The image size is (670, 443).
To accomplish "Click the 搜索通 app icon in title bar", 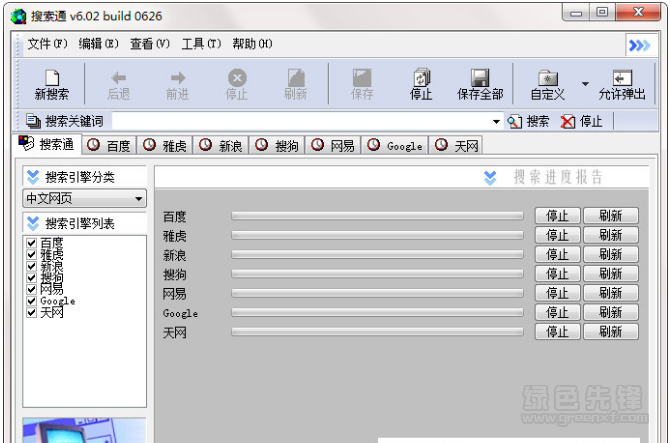I will click(x=18, y=16).
